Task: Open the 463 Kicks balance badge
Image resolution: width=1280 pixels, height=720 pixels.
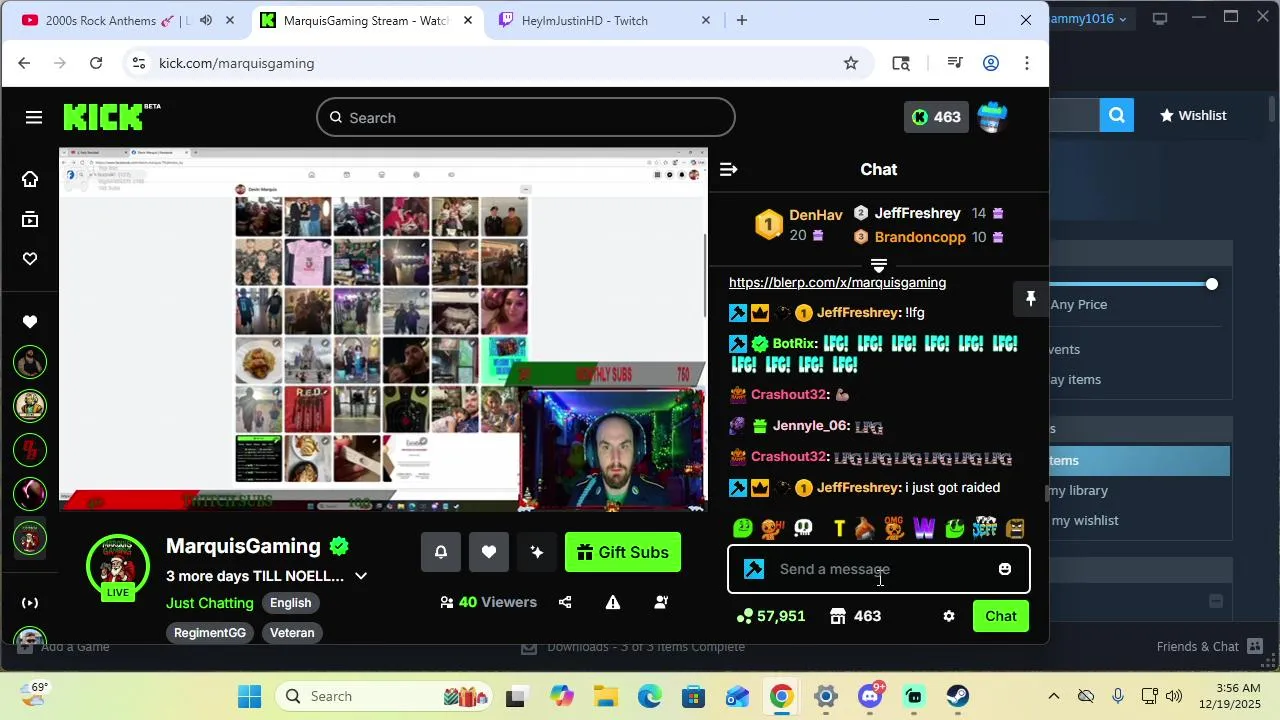Action: coord(936,117)
